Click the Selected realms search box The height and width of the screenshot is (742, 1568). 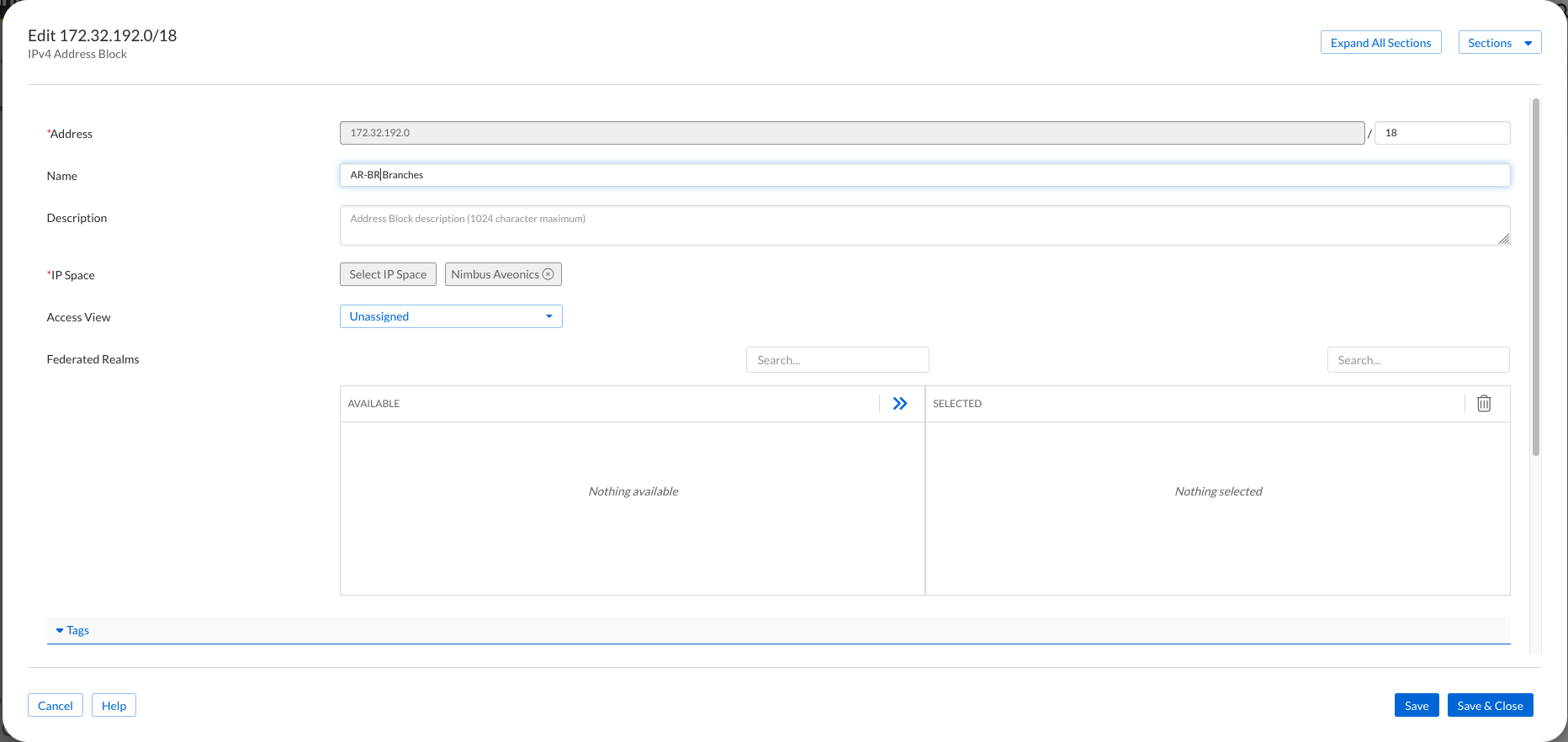coord(1417,360)
